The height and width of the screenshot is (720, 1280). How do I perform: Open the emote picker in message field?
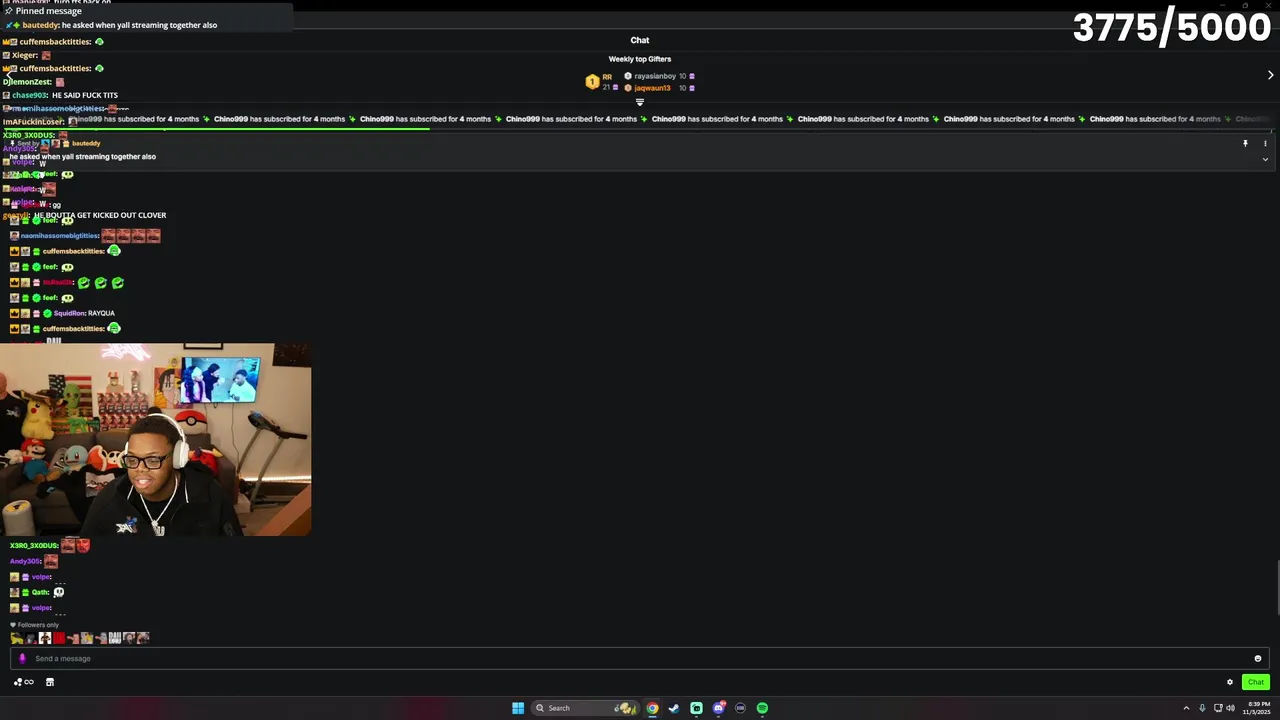coord(1258,658)
